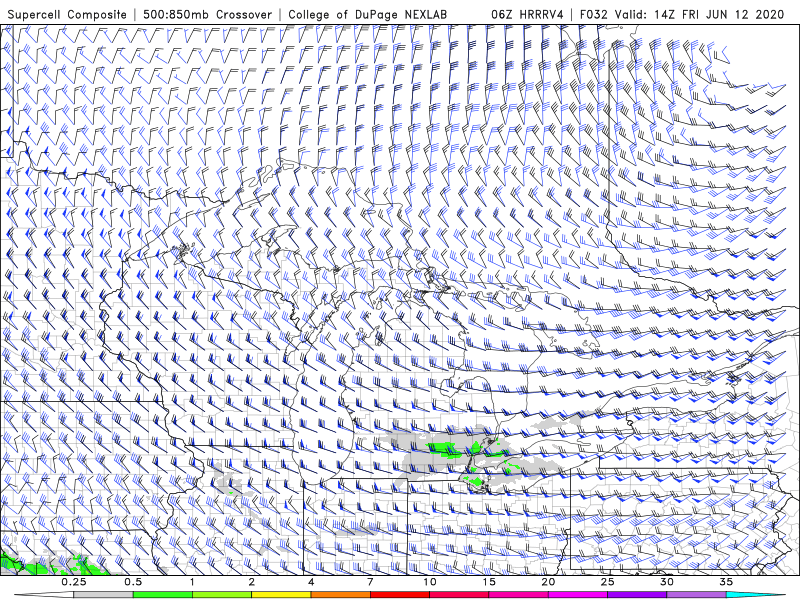This screenshot has width=800, height=600.
Task: Select the "06Z HRRRV4" model run label
Action: (527, 14)
